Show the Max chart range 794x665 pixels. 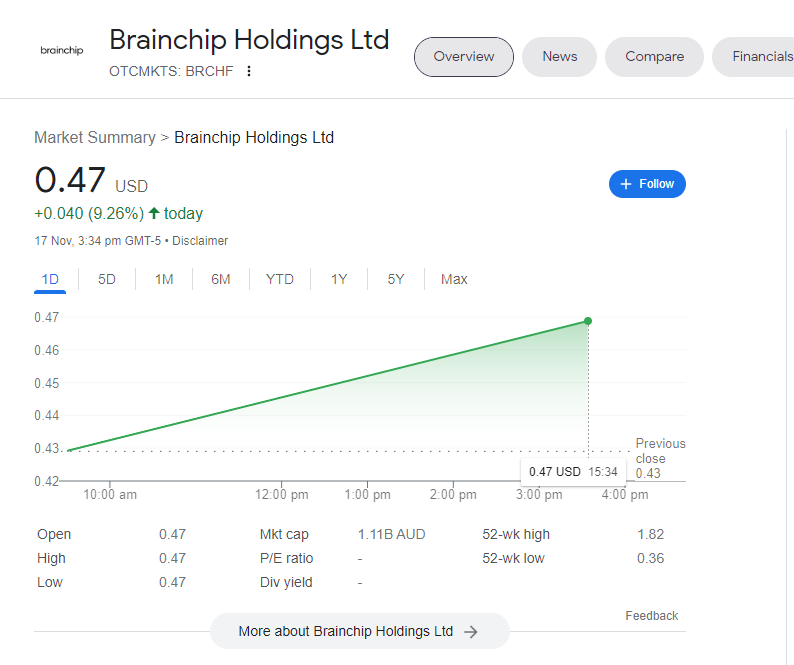coord(454,279)
